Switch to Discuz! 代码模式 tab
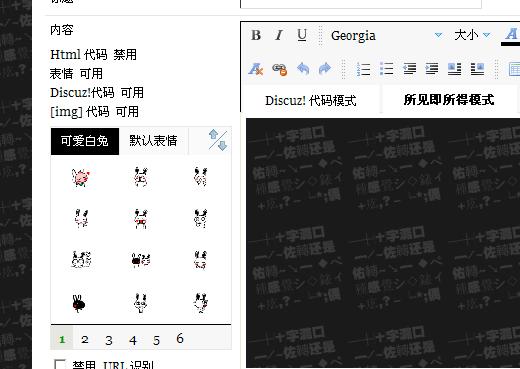The width and height of the screenshot is (520, 369). click(x=311, y=100)
